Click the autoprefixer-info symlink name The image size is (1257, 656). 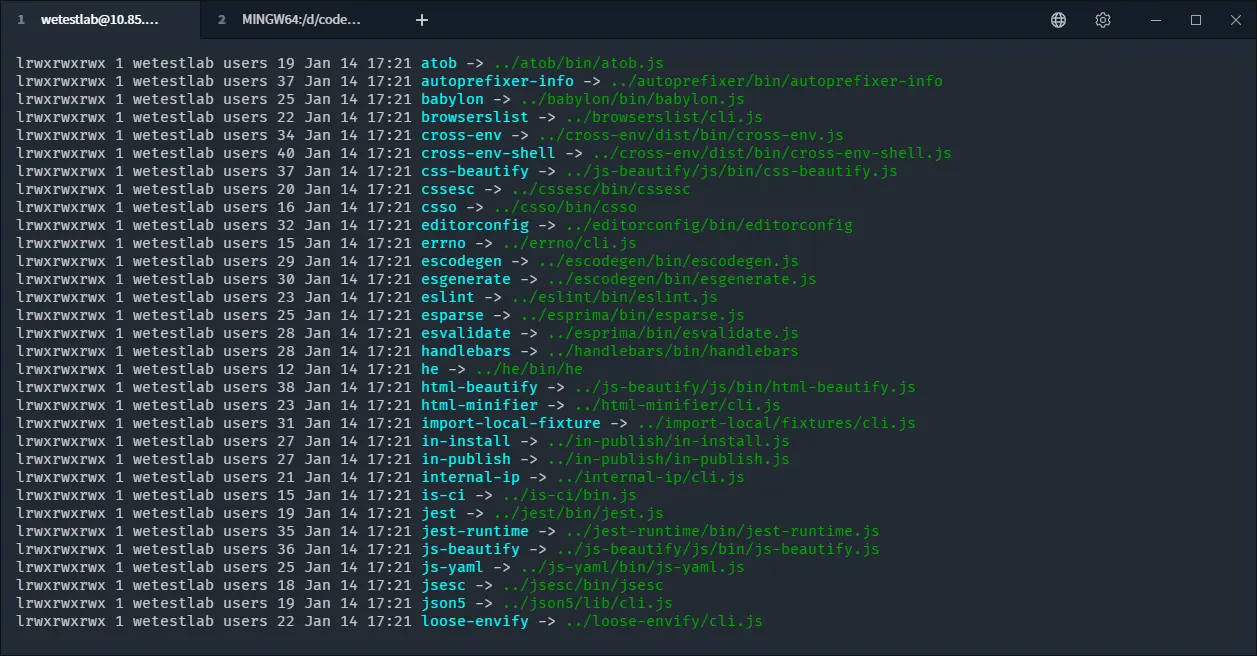pos(497,81)
